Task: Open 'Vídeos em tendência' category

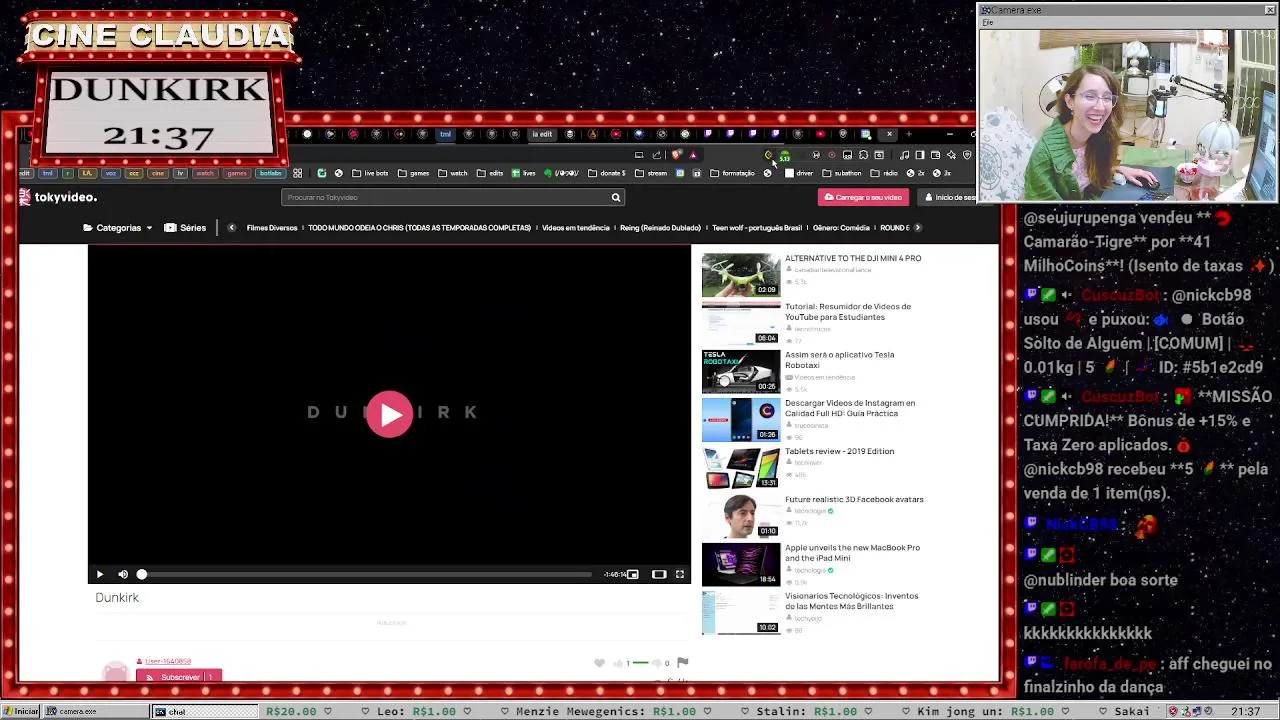Action: click(x=575, y=228)
